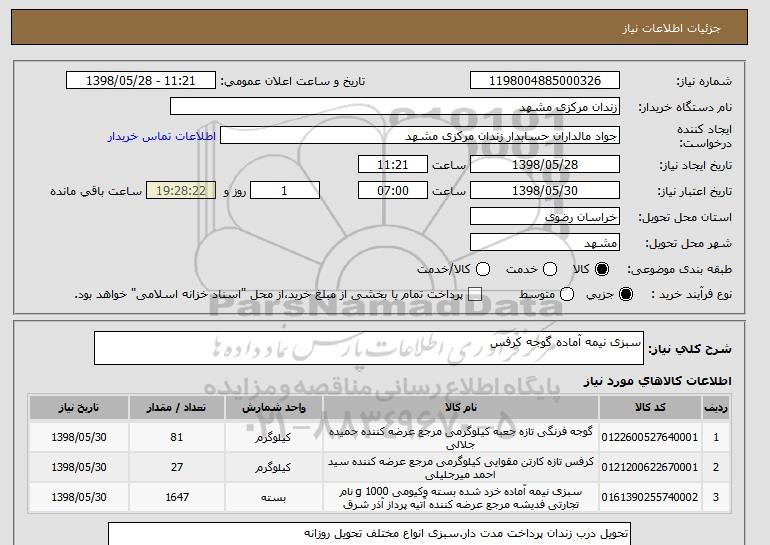Click item code 0122600527640001
Viewport: 770px width, 545px height.
(x=650, y=437)
